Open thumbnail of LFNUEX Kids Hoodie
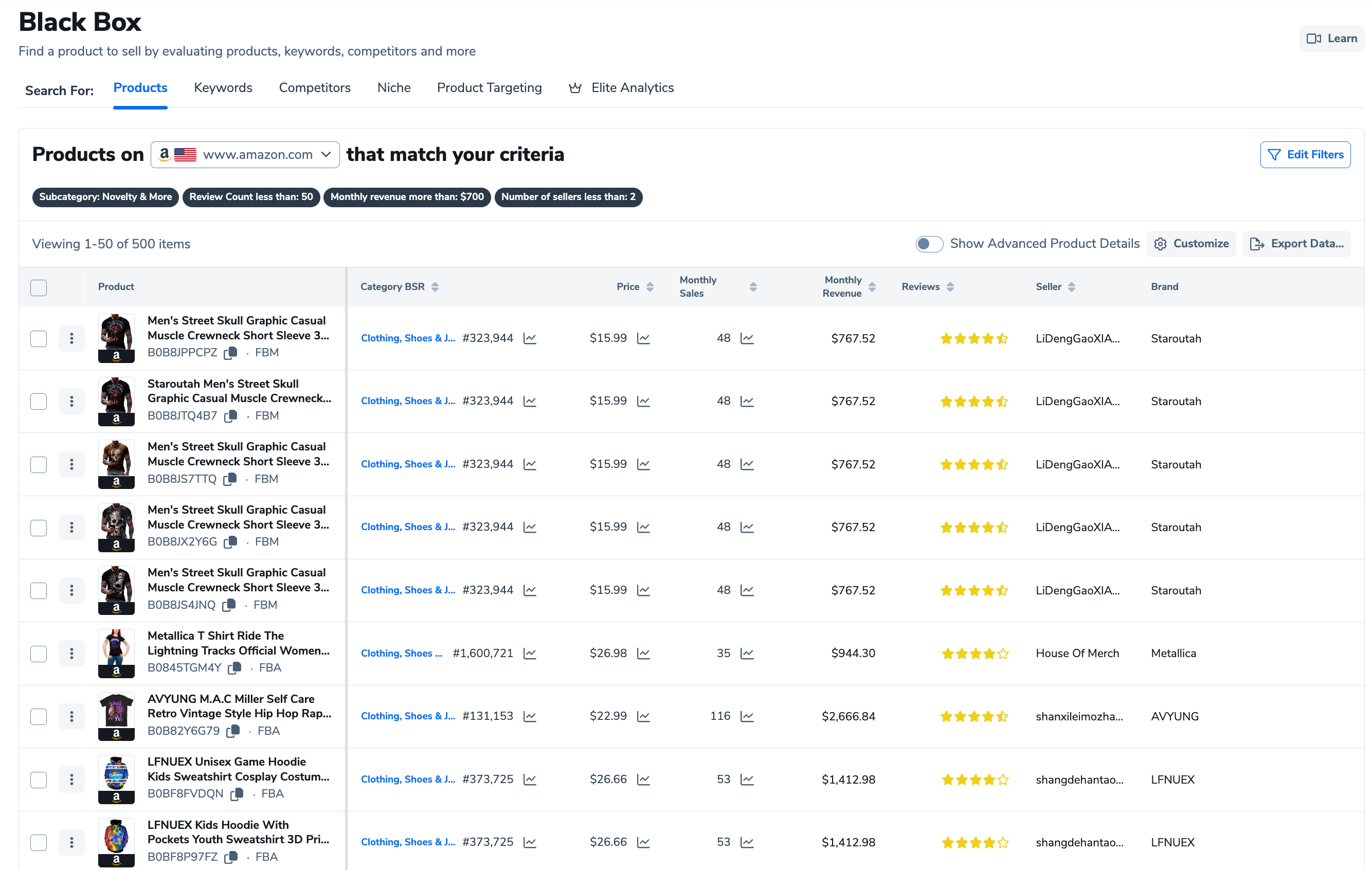The height and width of the screenshot is (870, 1372). (116, 842)
